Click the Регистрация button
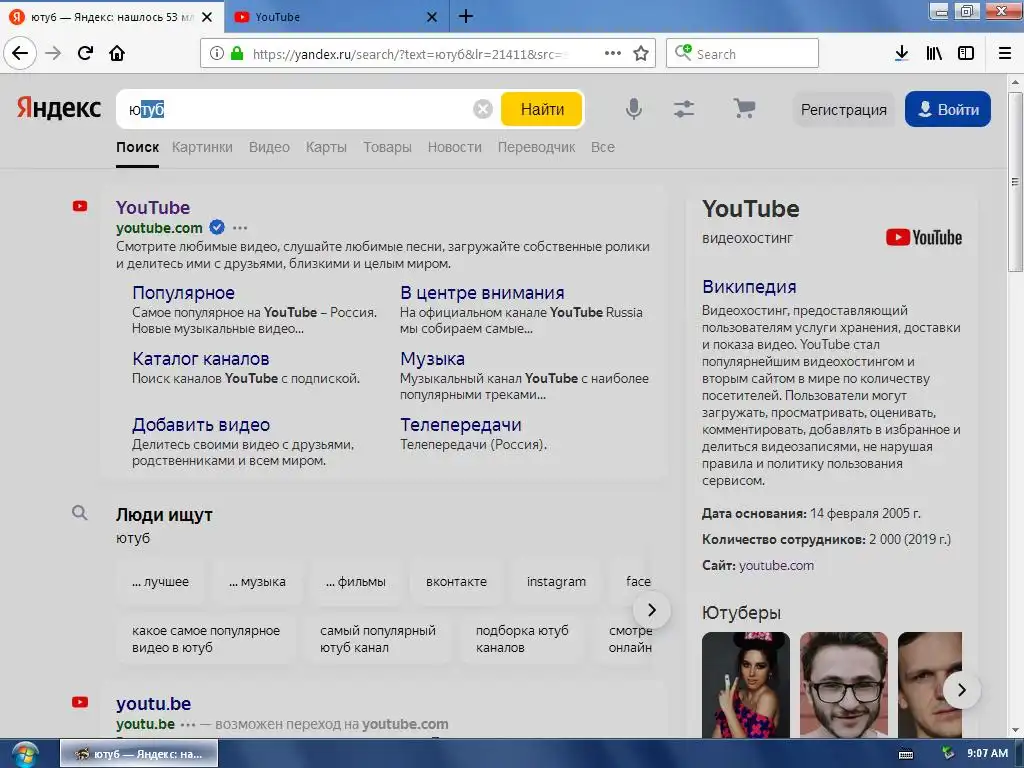The height and width of the screenshot is (768, 1024). (844, 109)
